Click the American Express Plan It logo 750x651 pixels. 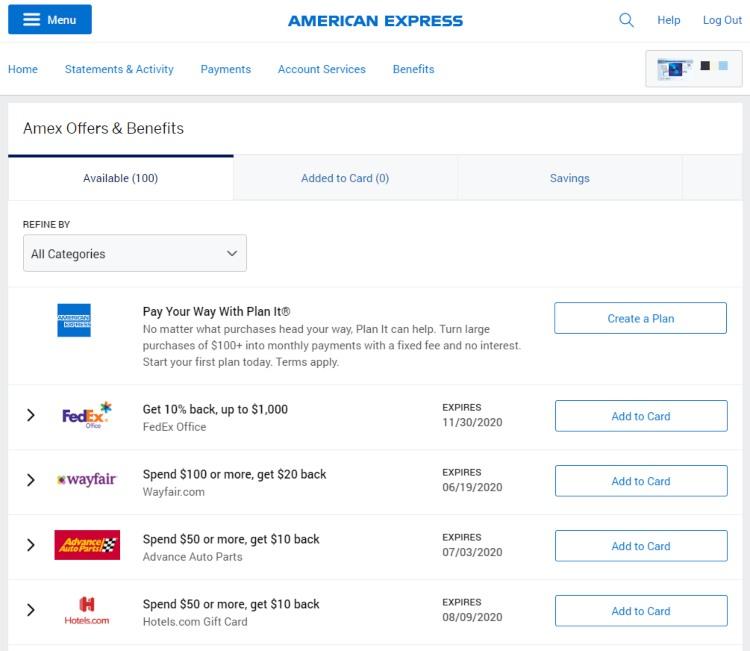point(74,320)
